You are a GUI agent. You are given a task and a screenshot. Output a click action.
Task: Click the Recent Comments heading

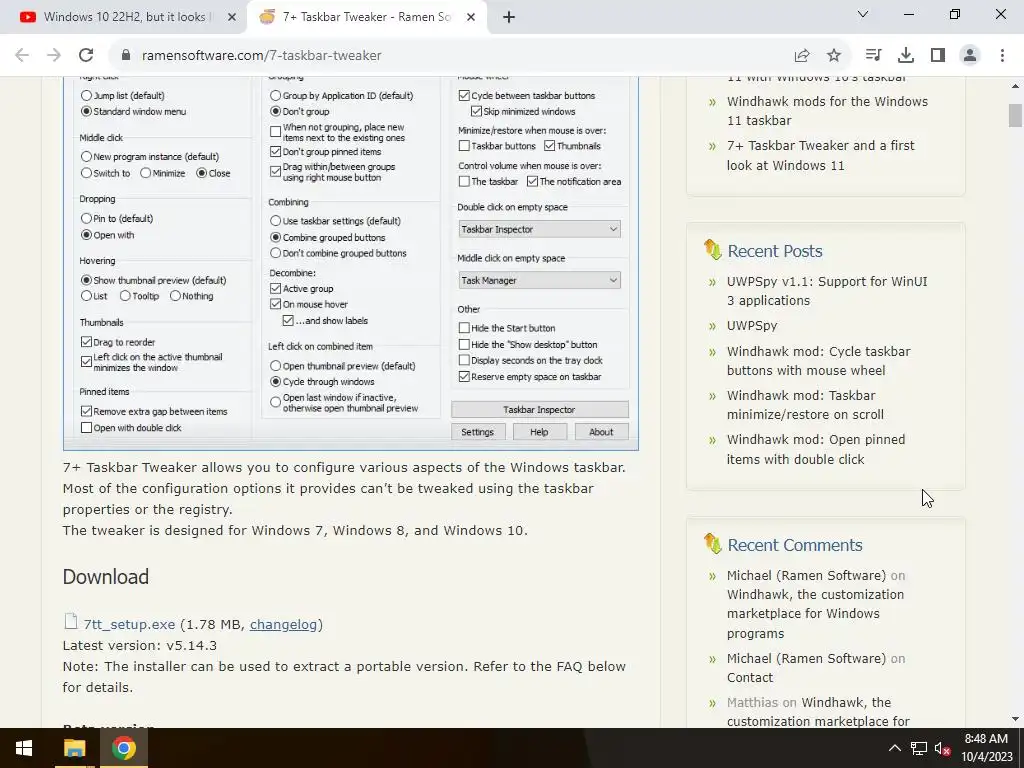pos(795,545)
